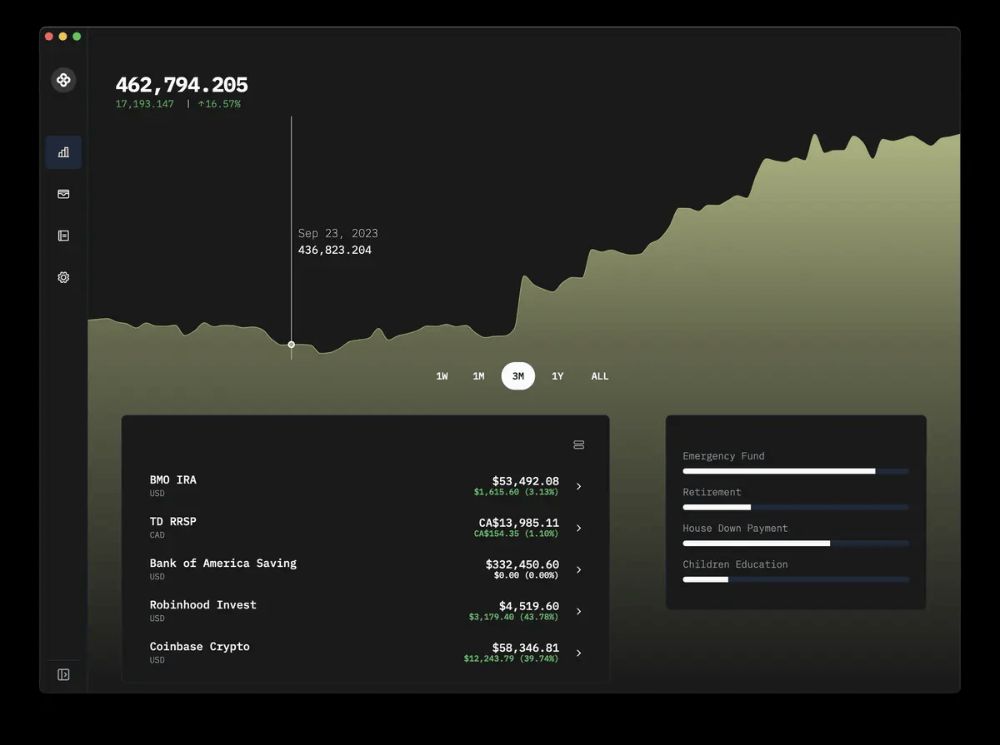Select the 3M time range
The image size is (1000, 745).
(x=518, y=376)
